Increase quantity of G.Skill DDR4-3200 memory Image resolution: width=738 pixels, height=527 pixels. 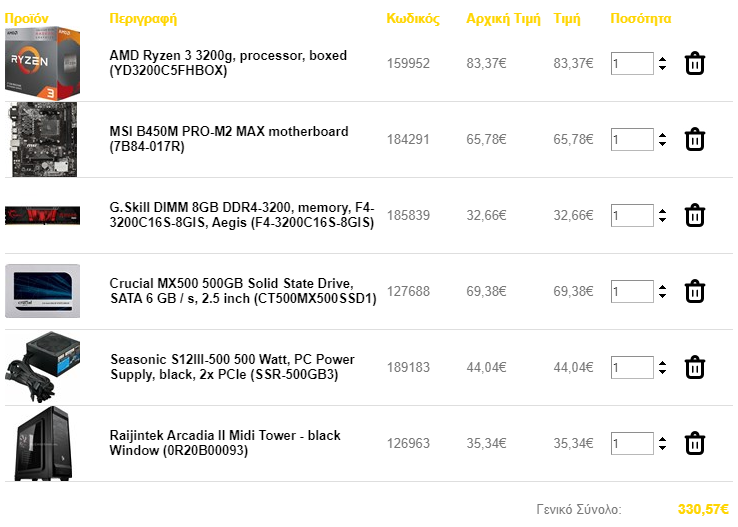click(x=662, y=211)
